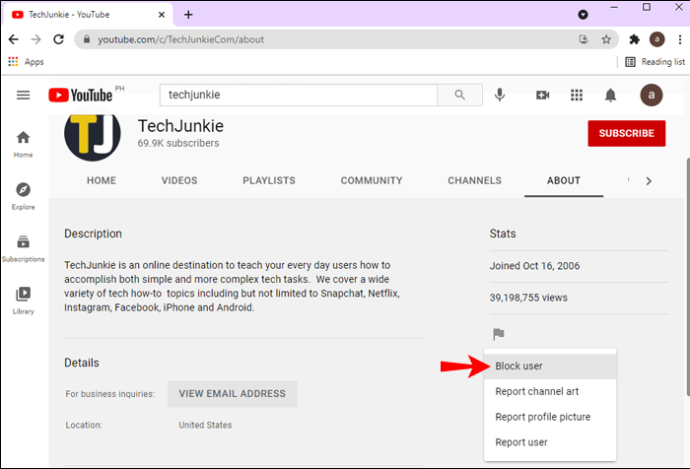Click the YouTube logo
Viewport: 690px width, 469px height.
coord(81,95)
